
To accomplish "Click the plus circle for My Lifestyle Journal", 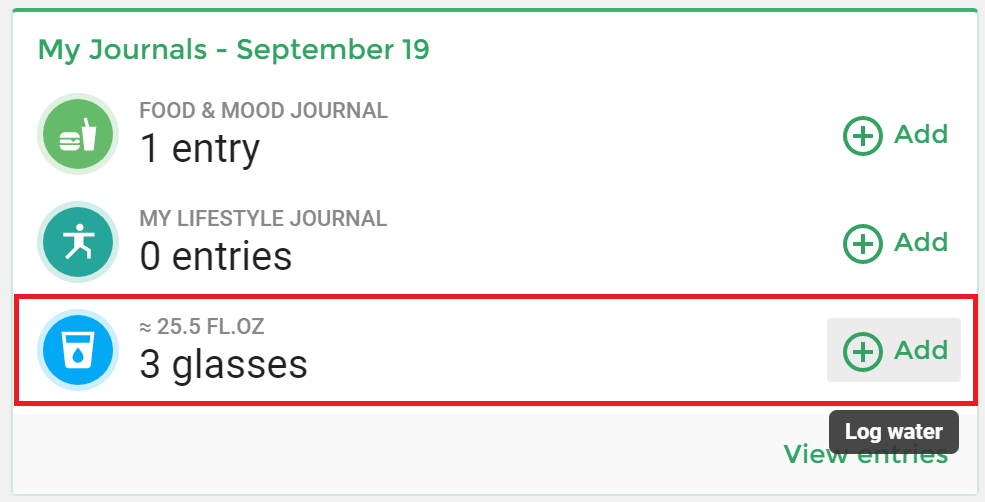I will tap(863, 243).
